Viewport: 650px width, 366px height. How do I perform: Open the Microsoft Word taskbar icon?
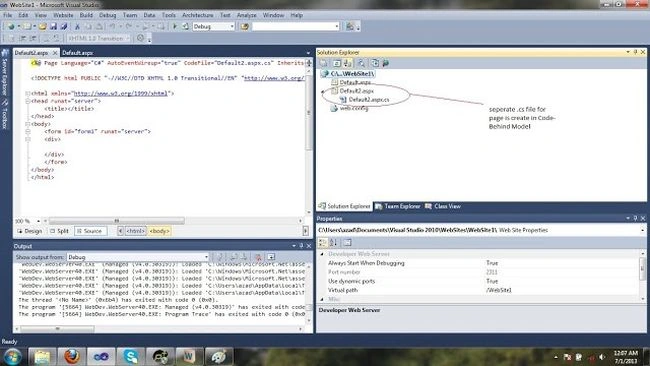(189, 356)
